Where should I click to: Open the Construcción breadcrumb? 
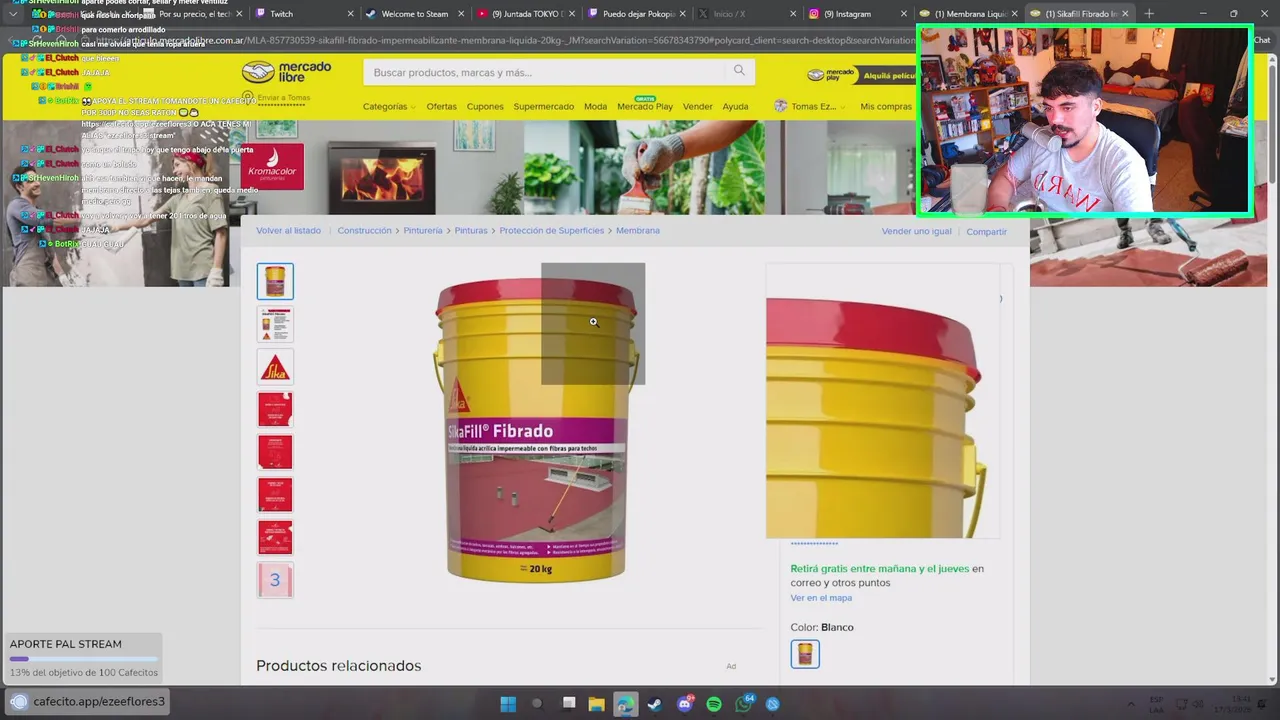click(x=364, y=230)
